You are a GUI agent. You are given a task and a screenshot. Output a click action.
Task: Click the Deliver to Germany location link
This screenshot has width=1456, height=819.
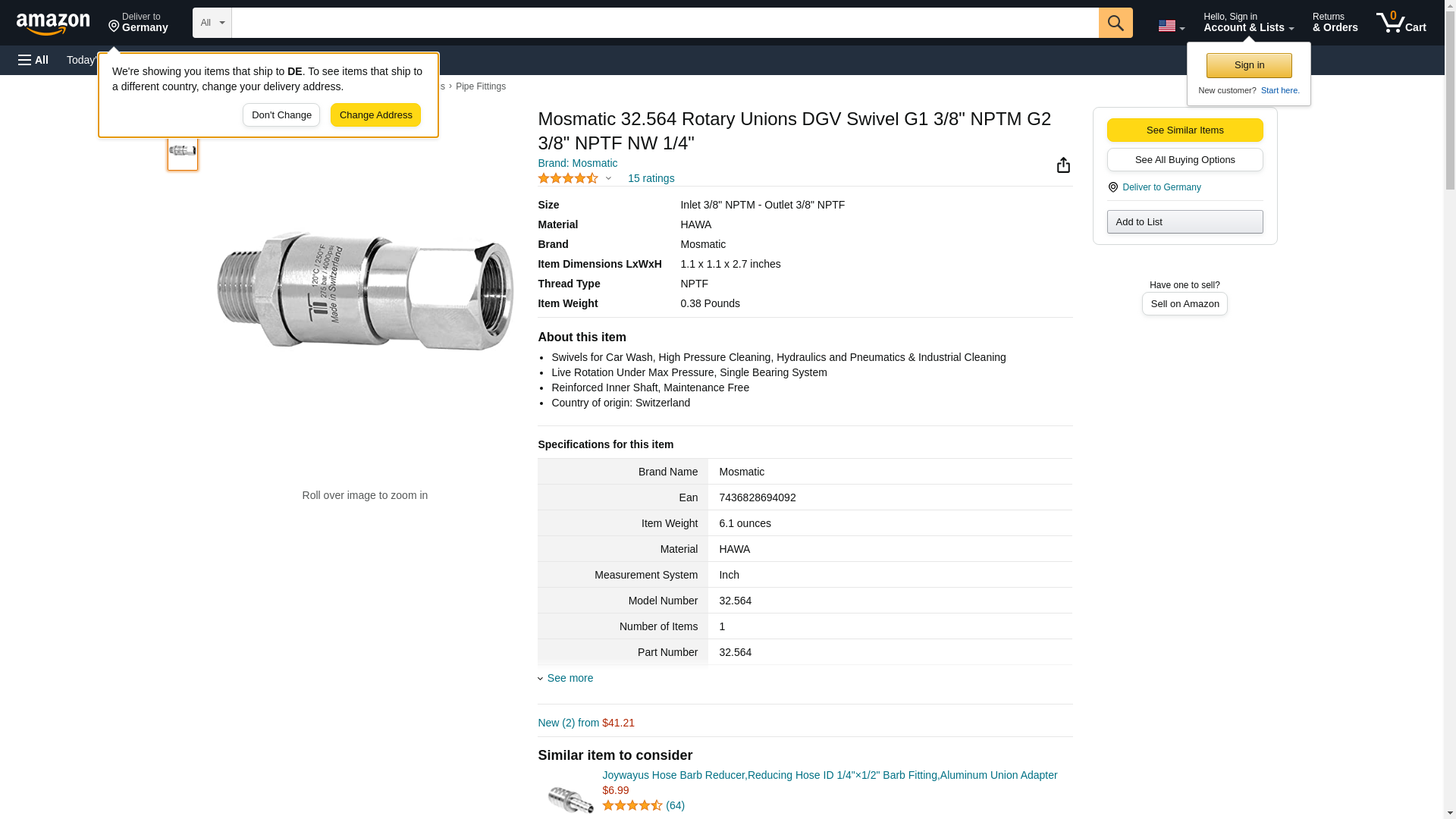click(x=1161, y=187)
